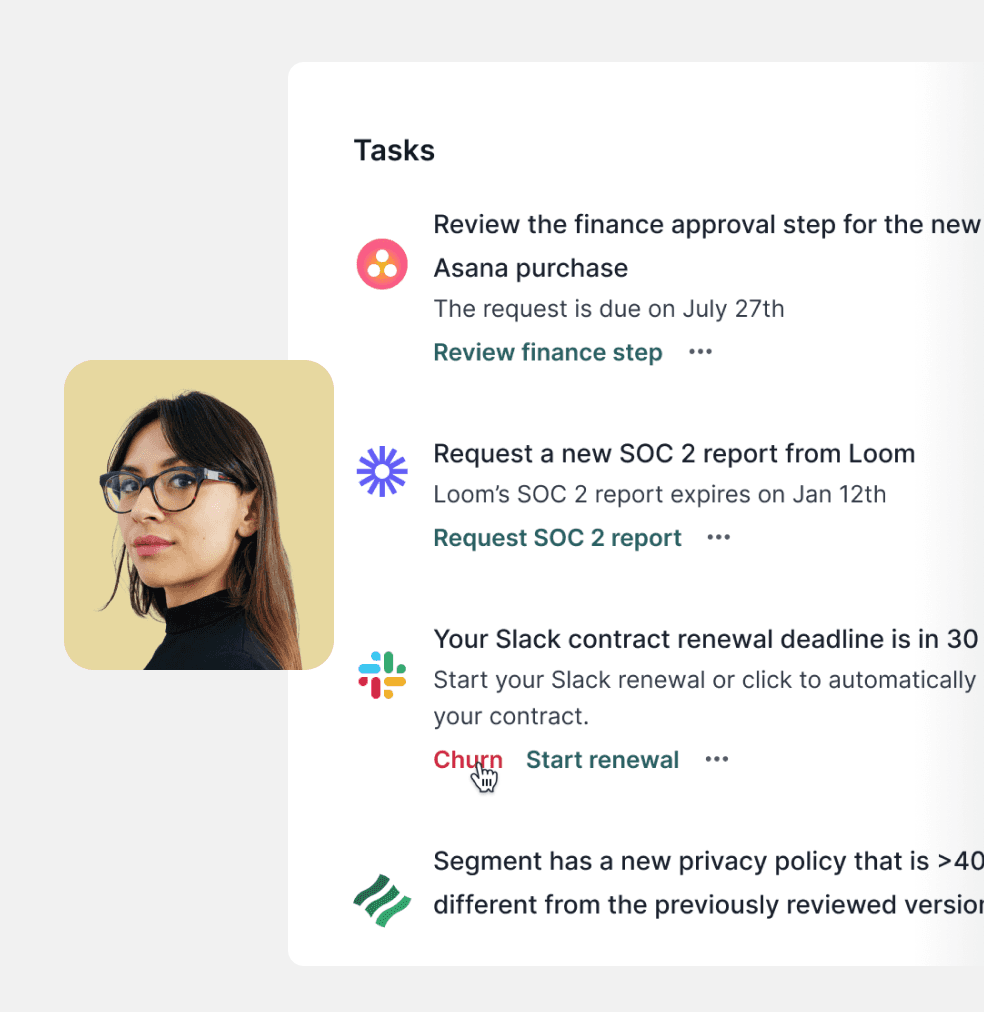
Task: Click the Request a new SOC 2 report task title
Action: tap(674, 453)
